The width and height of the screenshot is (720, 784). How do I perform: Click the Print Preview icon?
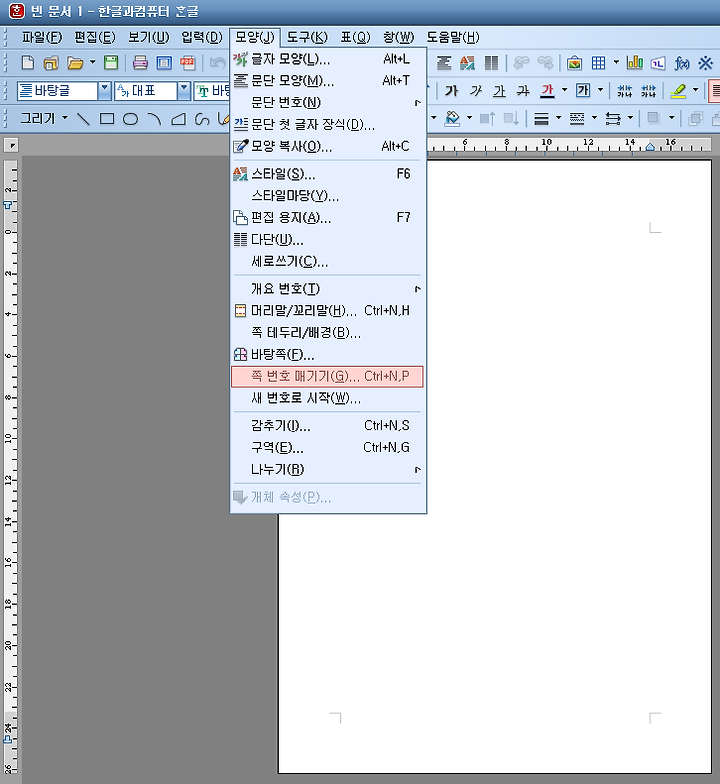[164, 63]
